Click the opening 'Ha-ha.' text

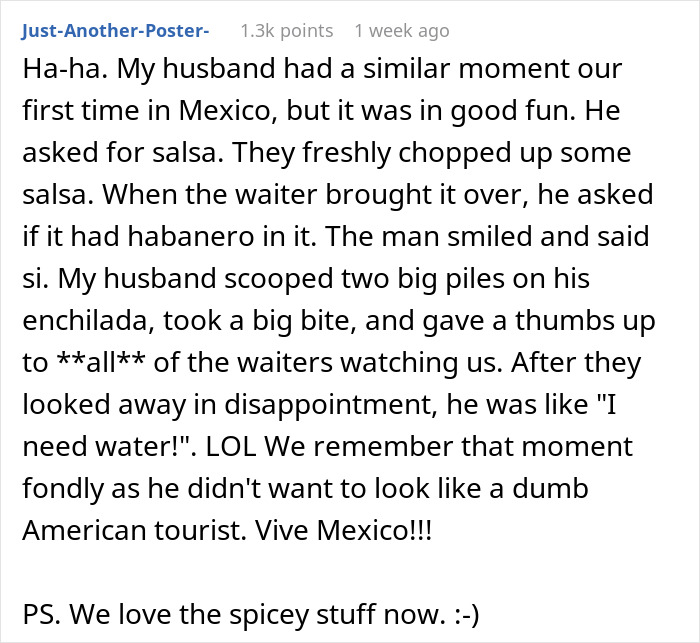click(x=65, y=69)
